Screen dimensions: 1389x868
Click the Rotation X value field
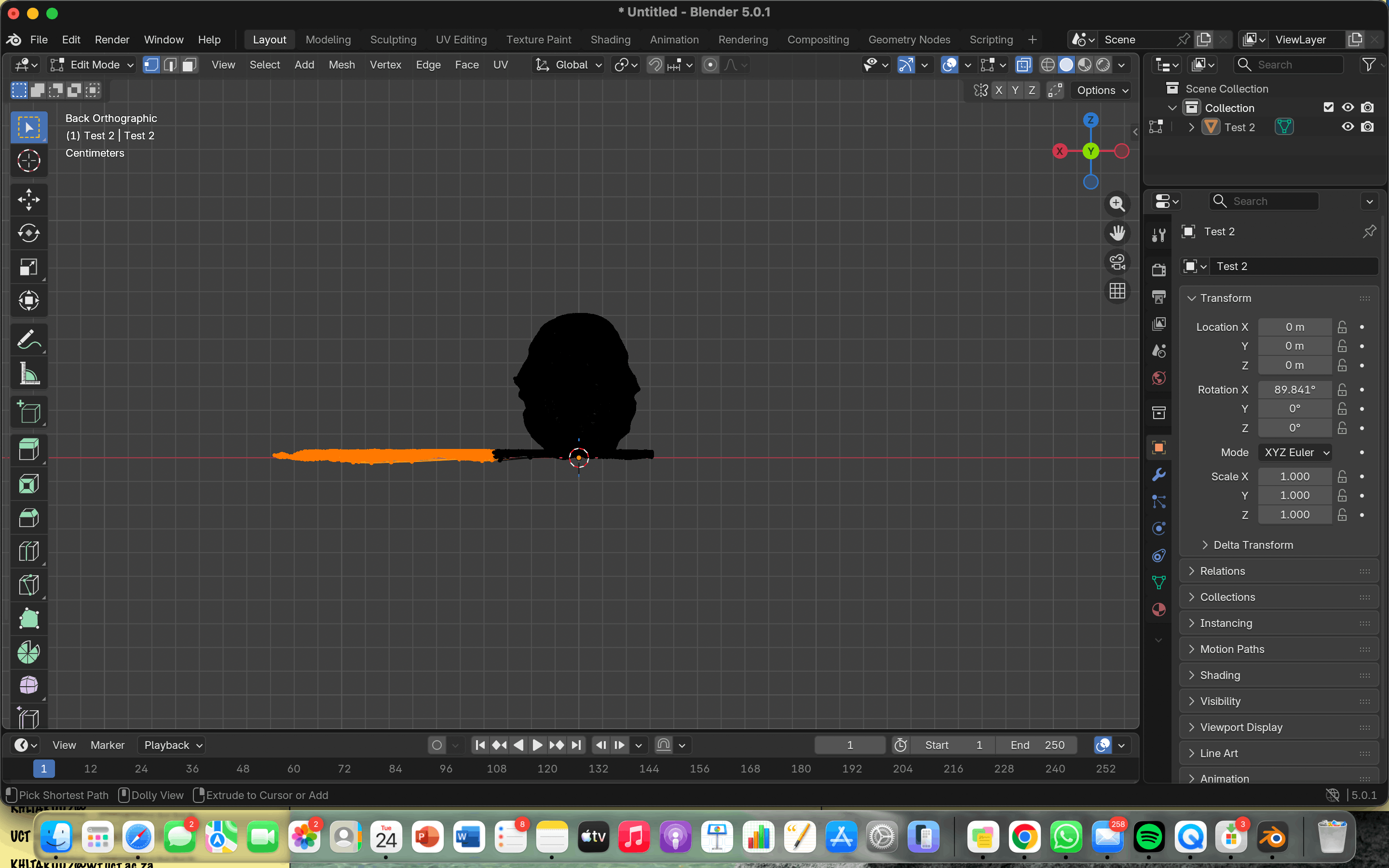coord(1294,390)
